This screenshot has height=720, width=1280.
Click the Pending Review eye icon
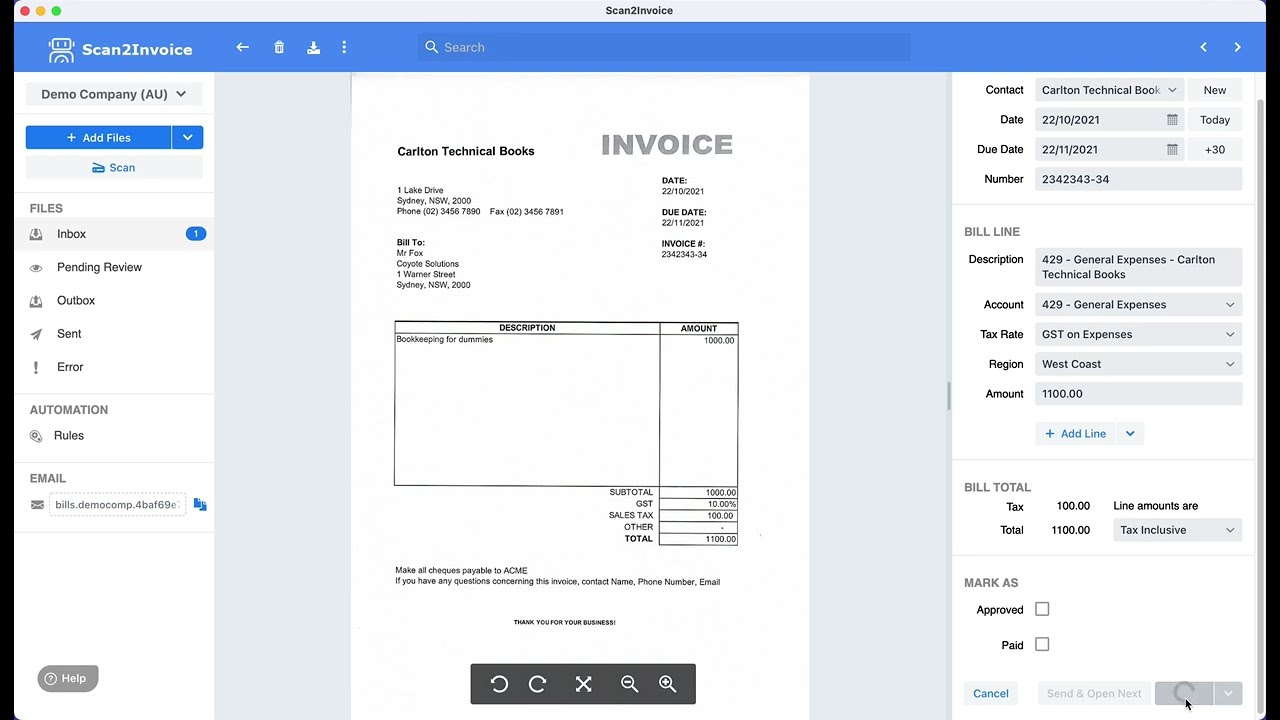tap(36, 267)
